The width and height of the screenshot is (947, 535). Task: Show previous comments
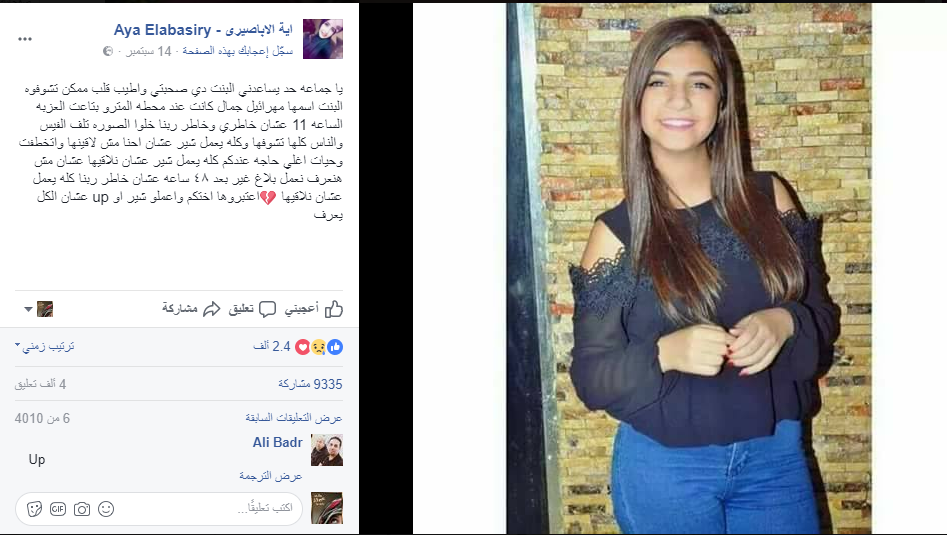[x=294, y=418]
